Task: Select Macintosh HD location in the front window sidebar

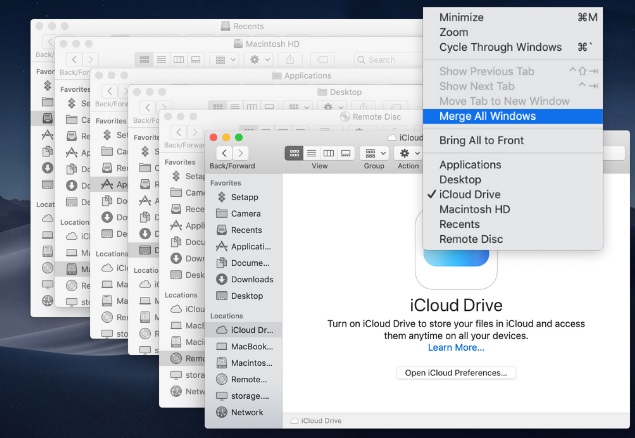Action: (244, 363)
